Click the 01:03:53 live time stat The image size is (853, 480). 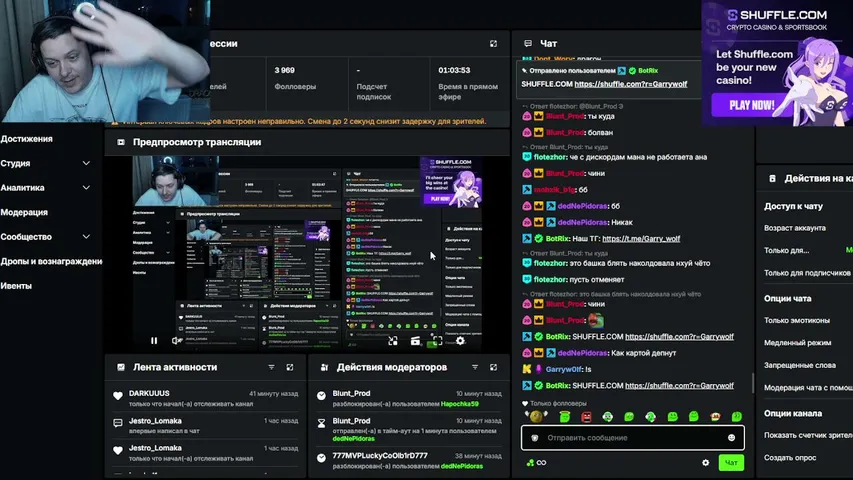click(x=468, y=83)
